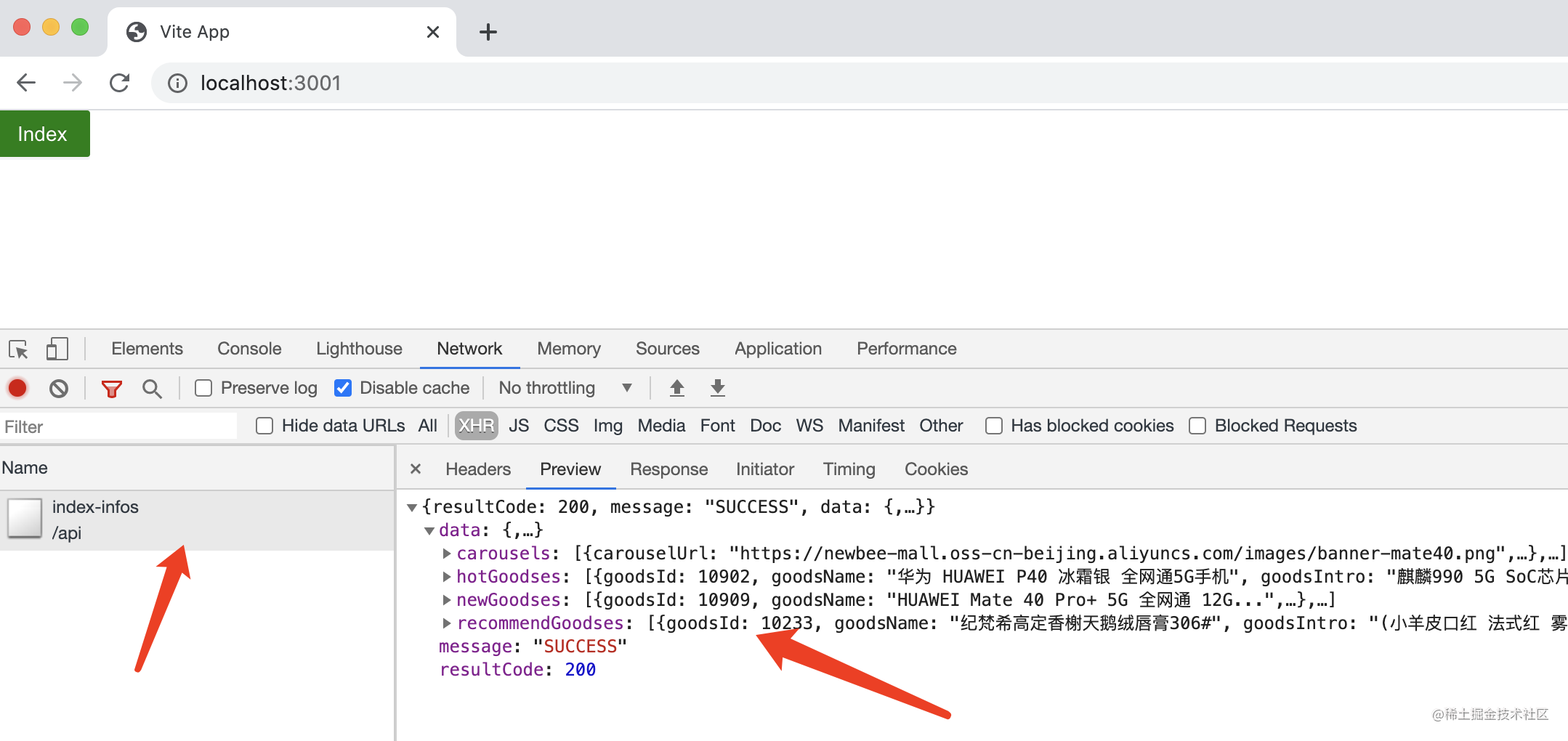
Task: Open the Application panel
Action: tap(778, 349)
